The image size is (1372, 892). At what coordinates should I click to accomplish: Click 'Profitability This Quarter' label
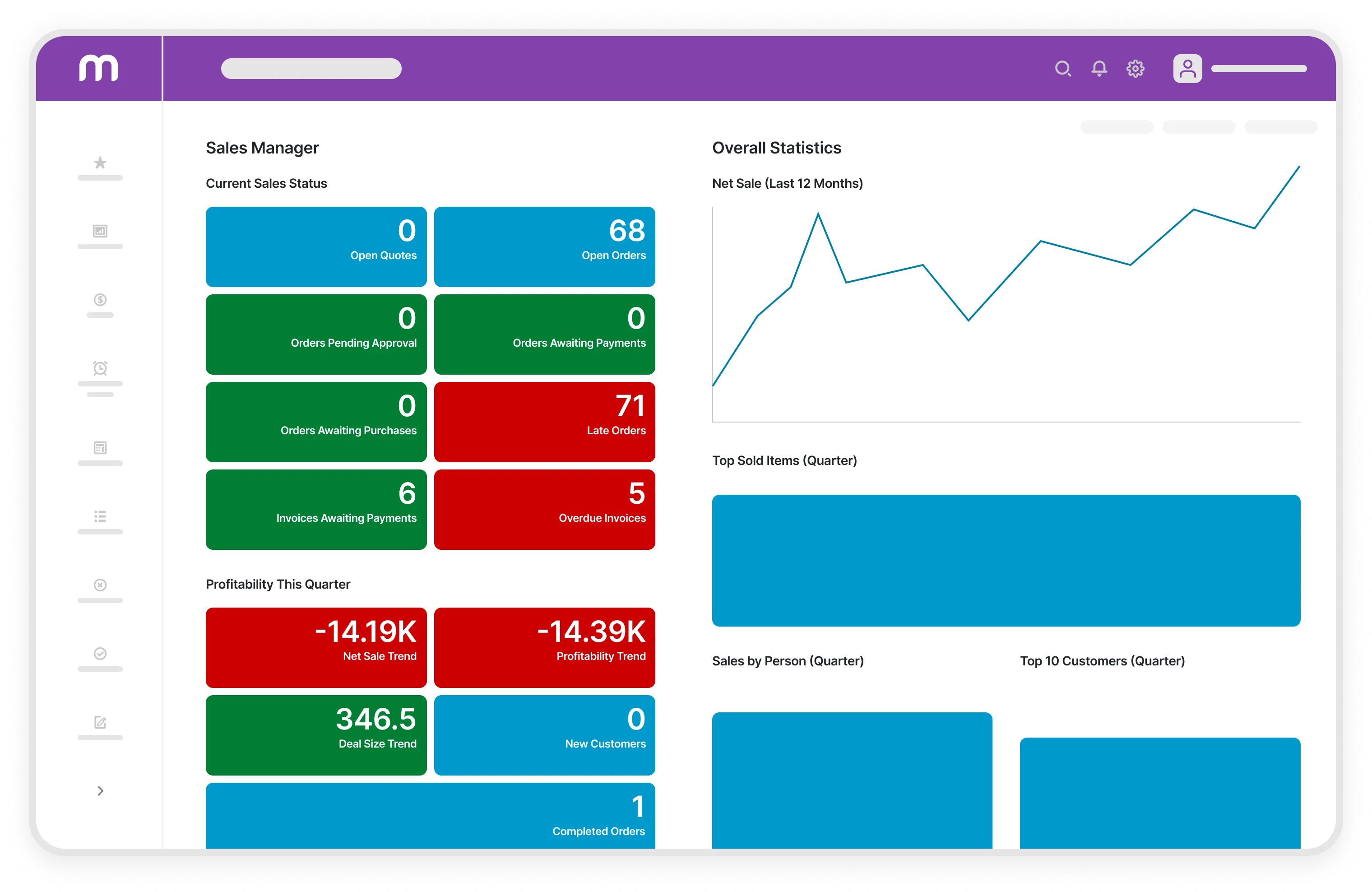pyautogui.click(x=278, y=584)
